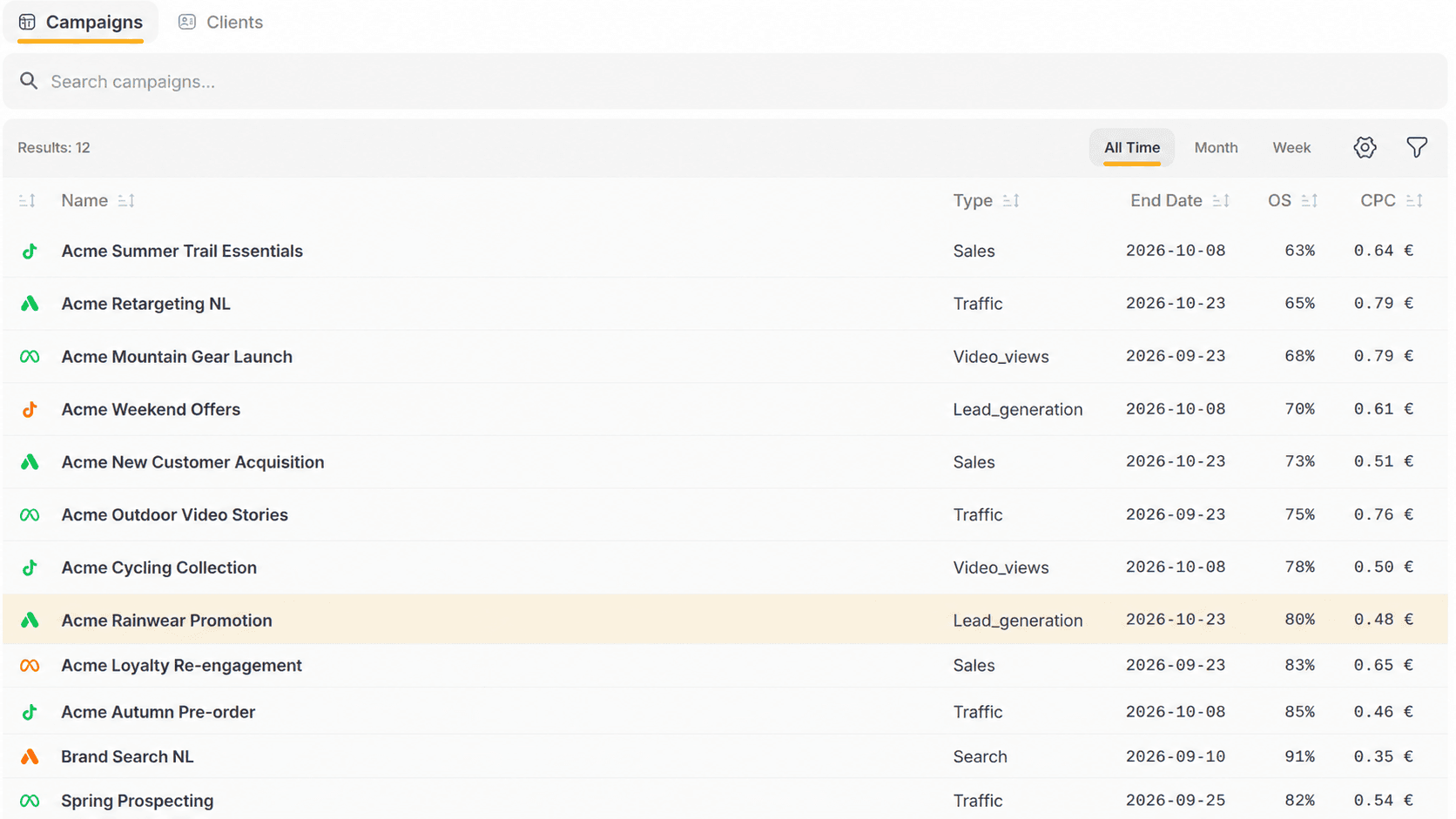Screen dimensions: 1456x819
Task: Click the Google Ads icon for Acme Retargeting NL
Action: pos(30,304)
